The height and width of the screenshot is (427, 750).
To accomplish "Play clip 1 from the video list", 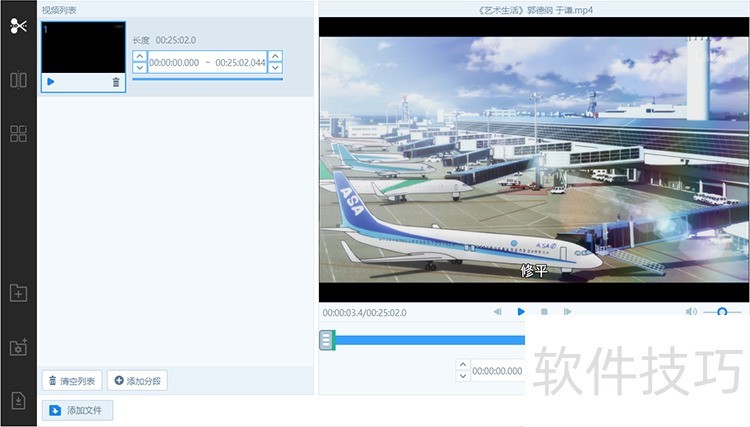I will [51, 82].
